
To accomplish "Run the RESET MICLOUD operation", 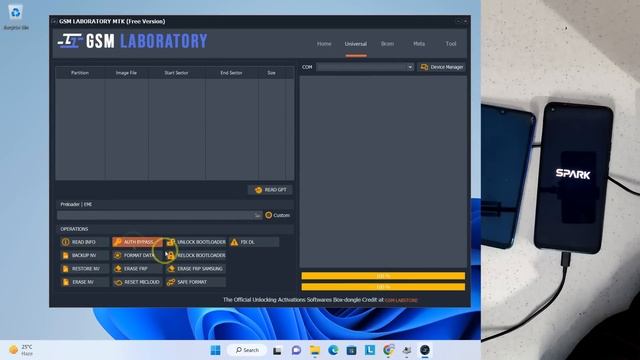I will pyautogui.click(x=137, y=282).
